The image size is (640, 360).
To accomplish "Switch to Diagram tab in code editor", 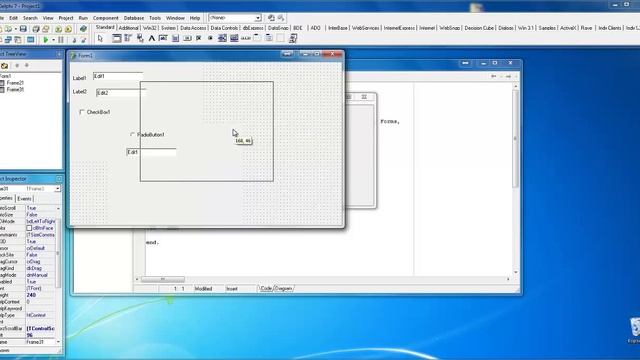I will 283,289.
